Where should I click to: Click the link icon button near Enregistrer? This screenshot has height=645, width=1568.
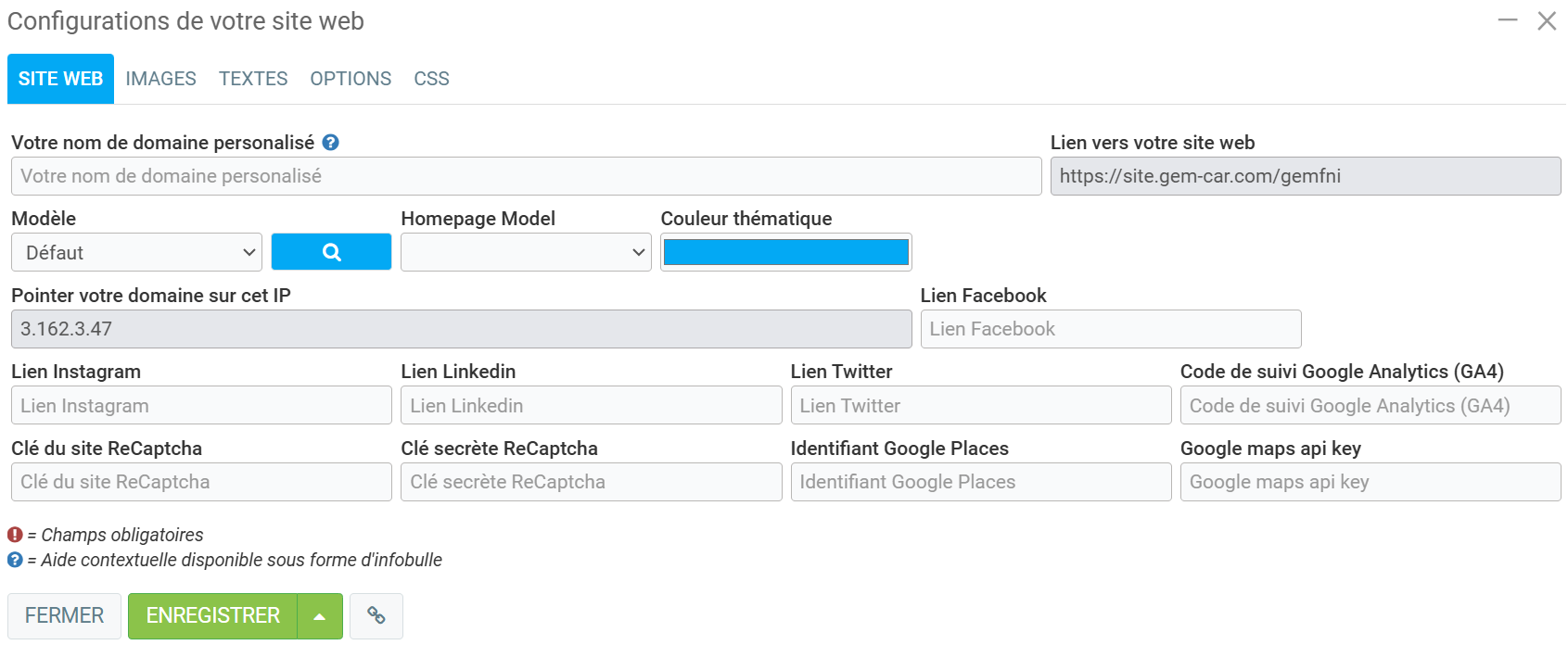pos(376,615)
